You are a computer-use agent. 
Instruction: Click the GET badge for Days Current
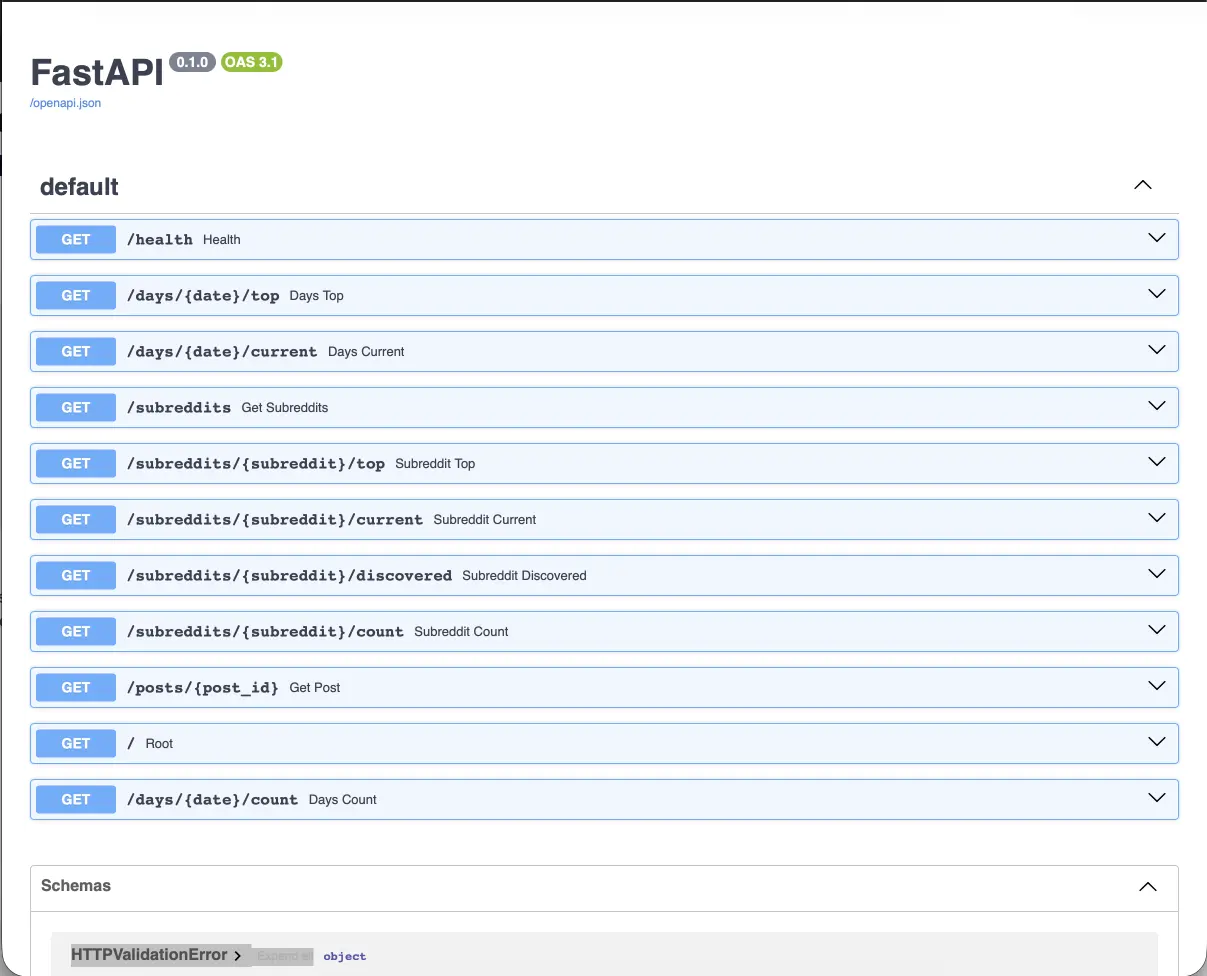click(x=76, y=351)
